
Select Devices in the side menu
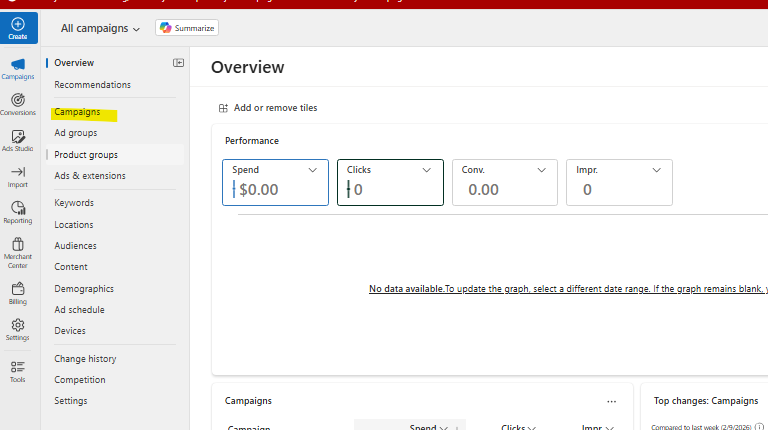click(x=70, y=331)
